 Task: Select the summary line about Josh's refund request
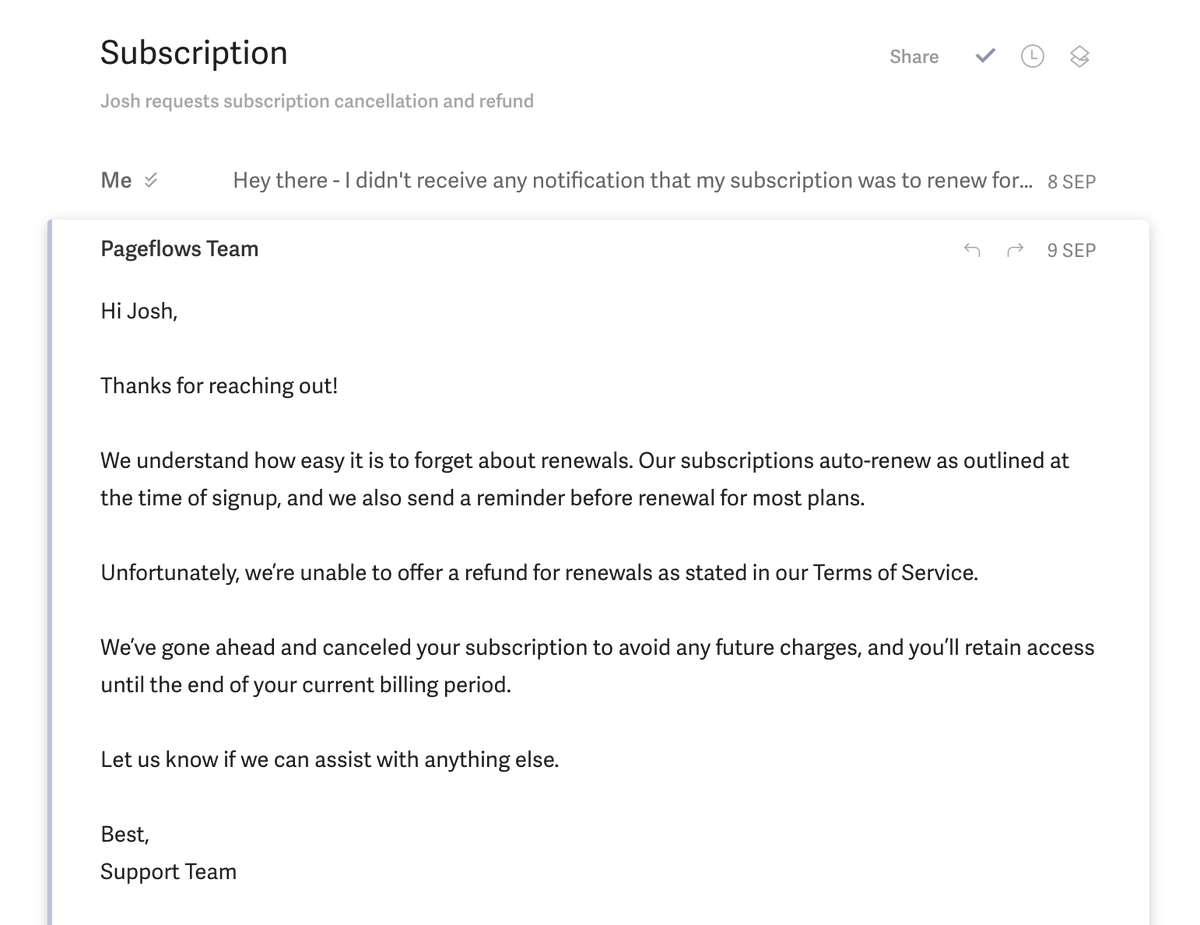(x=317, y=101)
